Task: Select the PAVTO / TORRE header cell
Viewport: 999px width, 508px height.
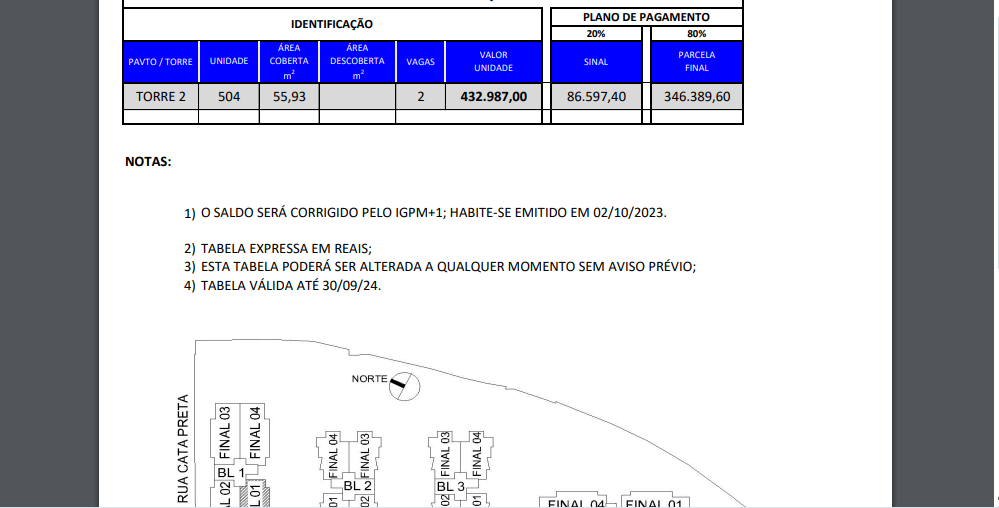Action: pyautogui.click(x=161, y=62)
